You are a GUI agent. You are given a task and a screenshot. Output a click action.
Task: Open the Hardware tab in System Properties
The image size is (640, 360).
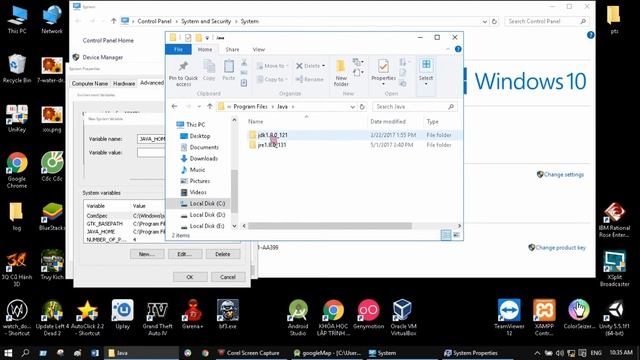(x=124, y=83)
